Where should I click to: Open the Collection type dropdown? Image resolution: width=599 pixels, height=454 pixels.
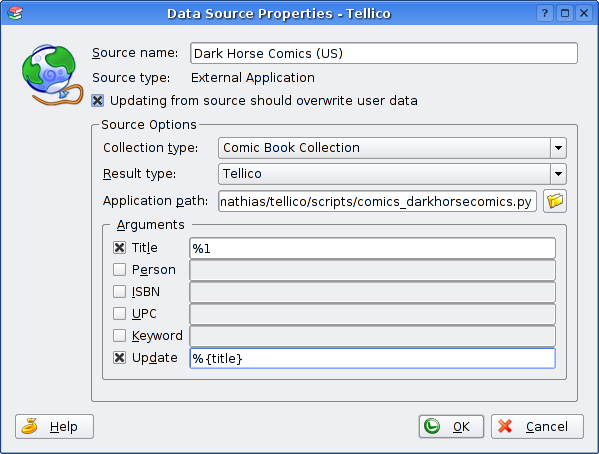coord(392,148)
